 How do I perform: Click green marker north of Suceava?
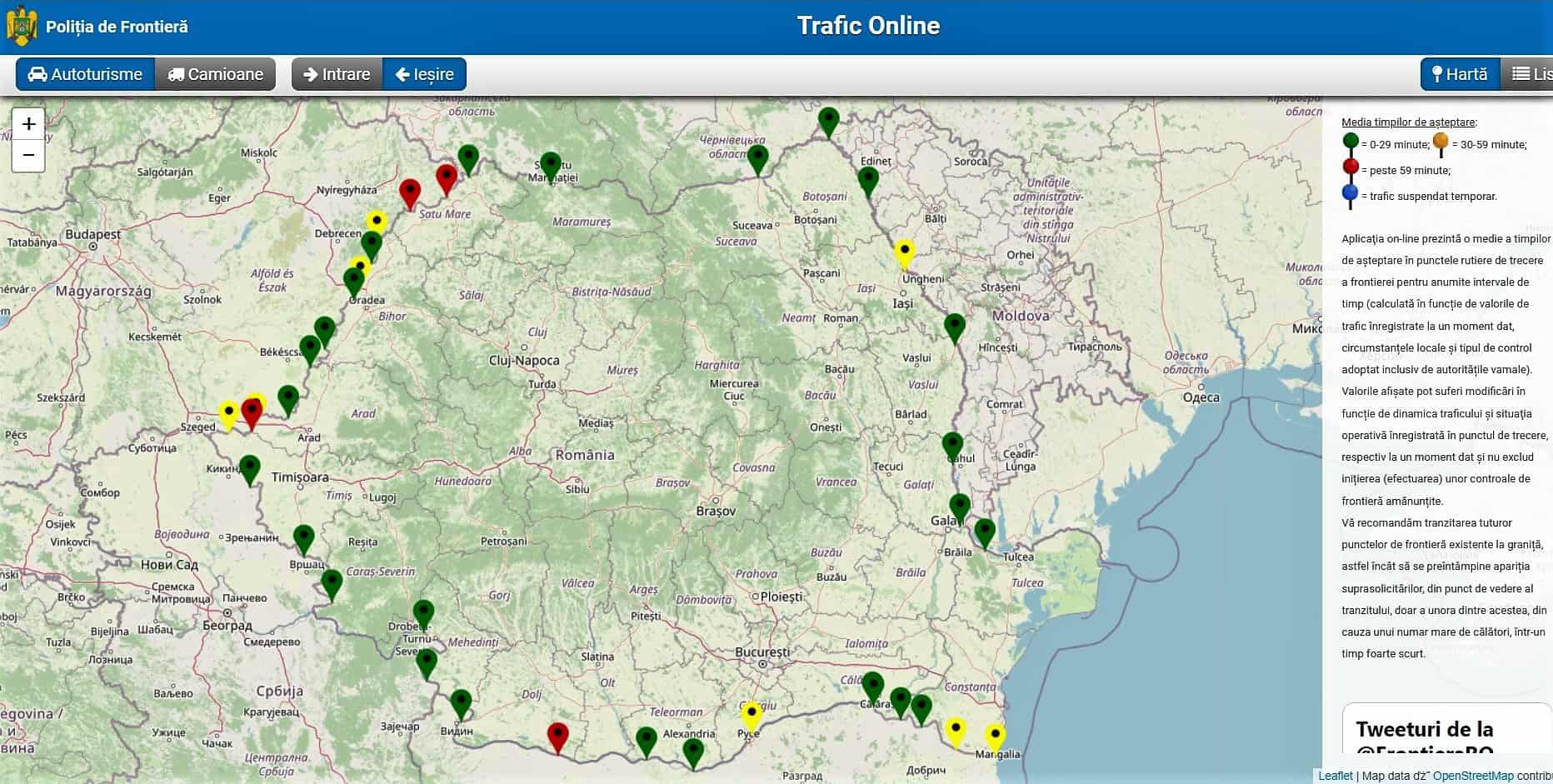pyautogui.click(x=757, y=160)
